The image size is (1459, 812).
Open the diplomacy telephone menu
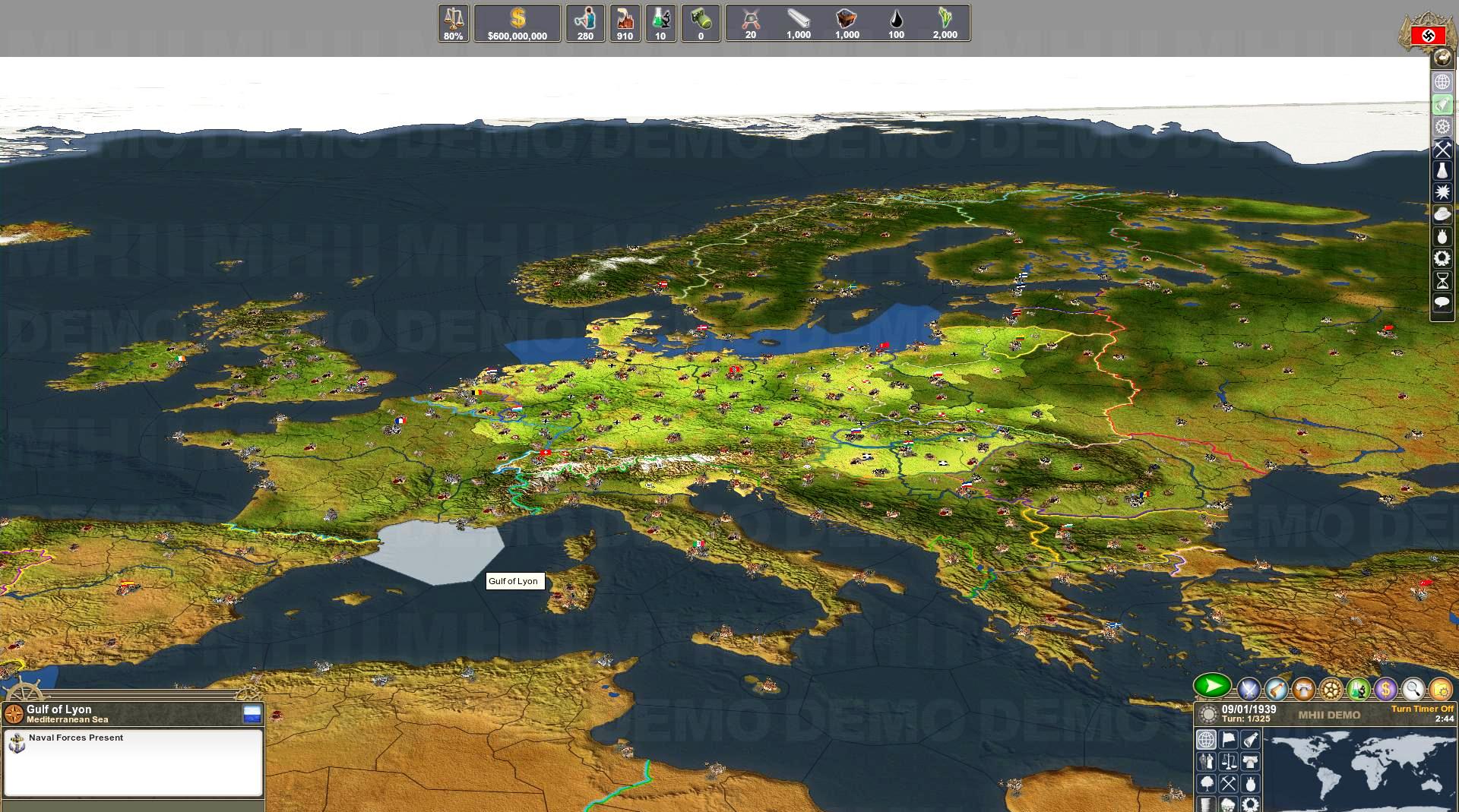click(1304, 689)
